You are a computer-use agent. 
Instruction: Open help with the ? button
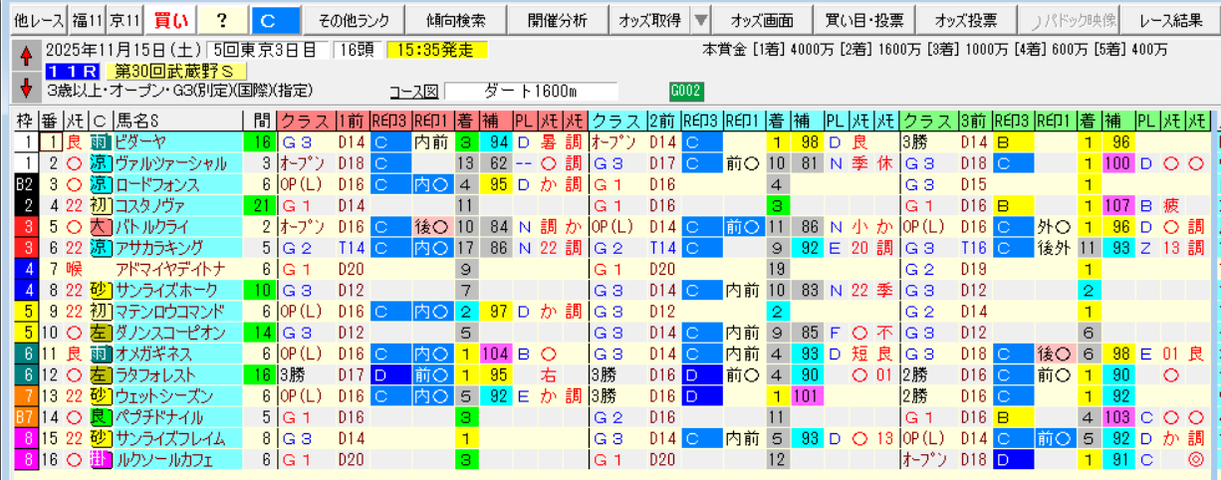221,20
